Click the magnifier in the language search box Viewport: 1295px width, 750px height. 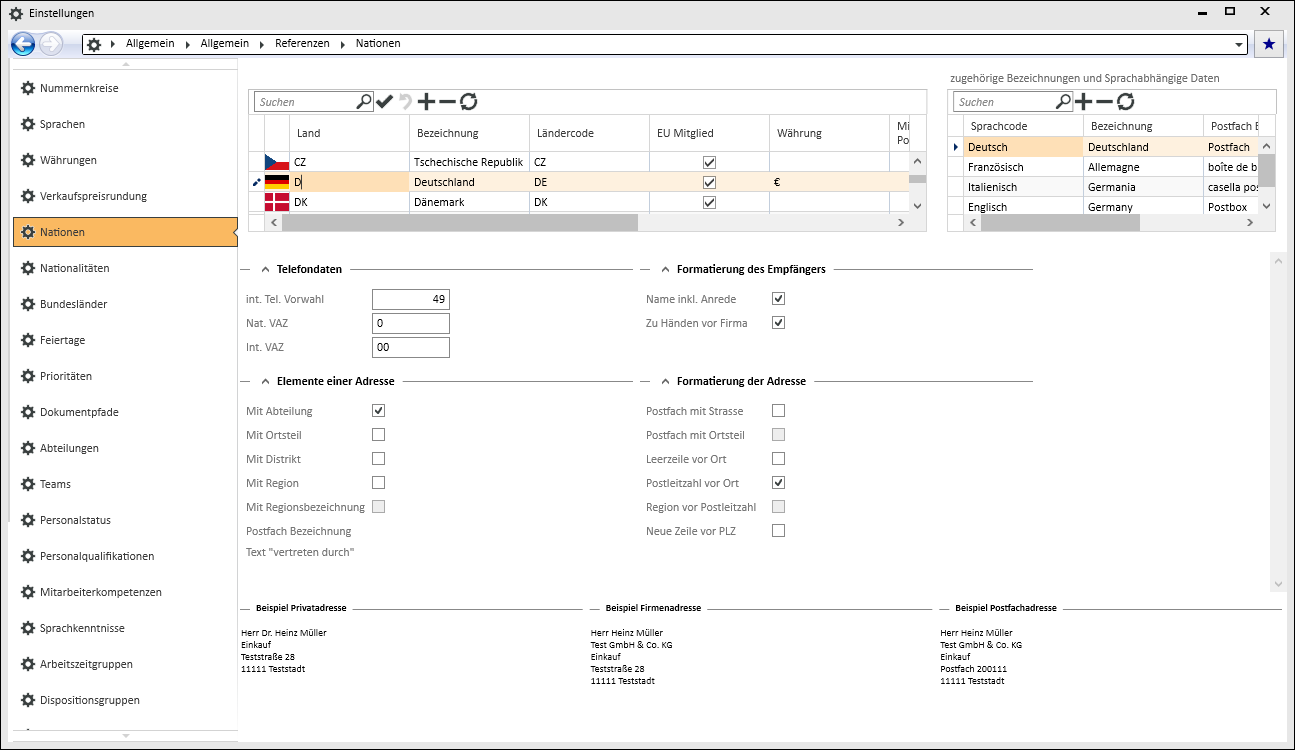(1064, 101)
